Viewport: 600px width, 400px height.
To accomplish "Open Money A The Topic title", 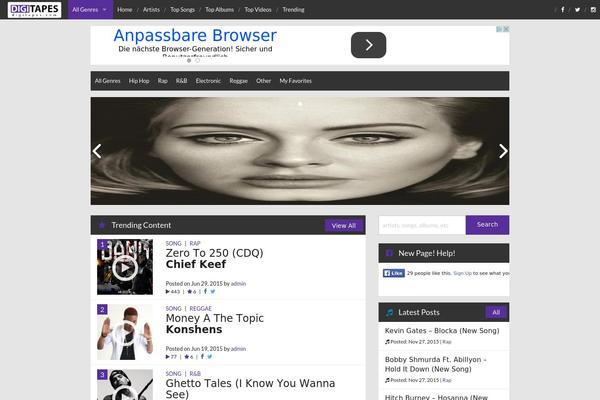I will 215,318.
